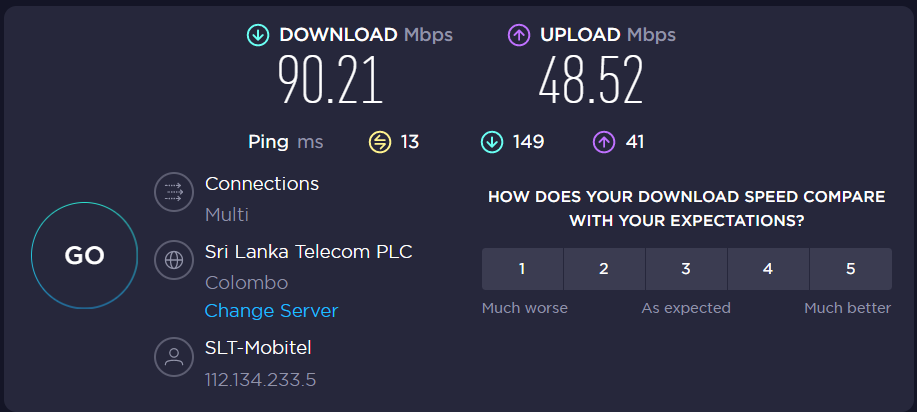Image resolution: width=917 pixels, height=412 pixels.
Task: Toggle the Multi connections setting
Action: [x=227, y=215]
